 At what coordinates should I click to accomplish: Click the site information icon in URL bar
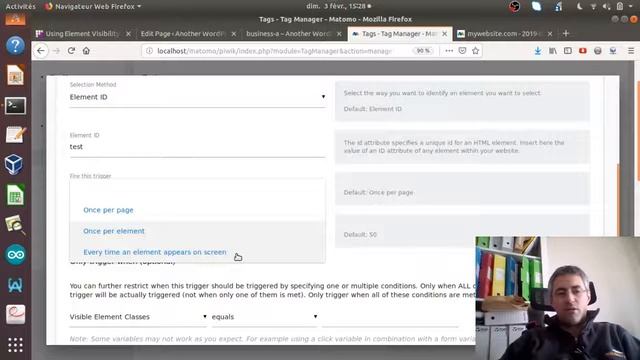pos(149,51)
